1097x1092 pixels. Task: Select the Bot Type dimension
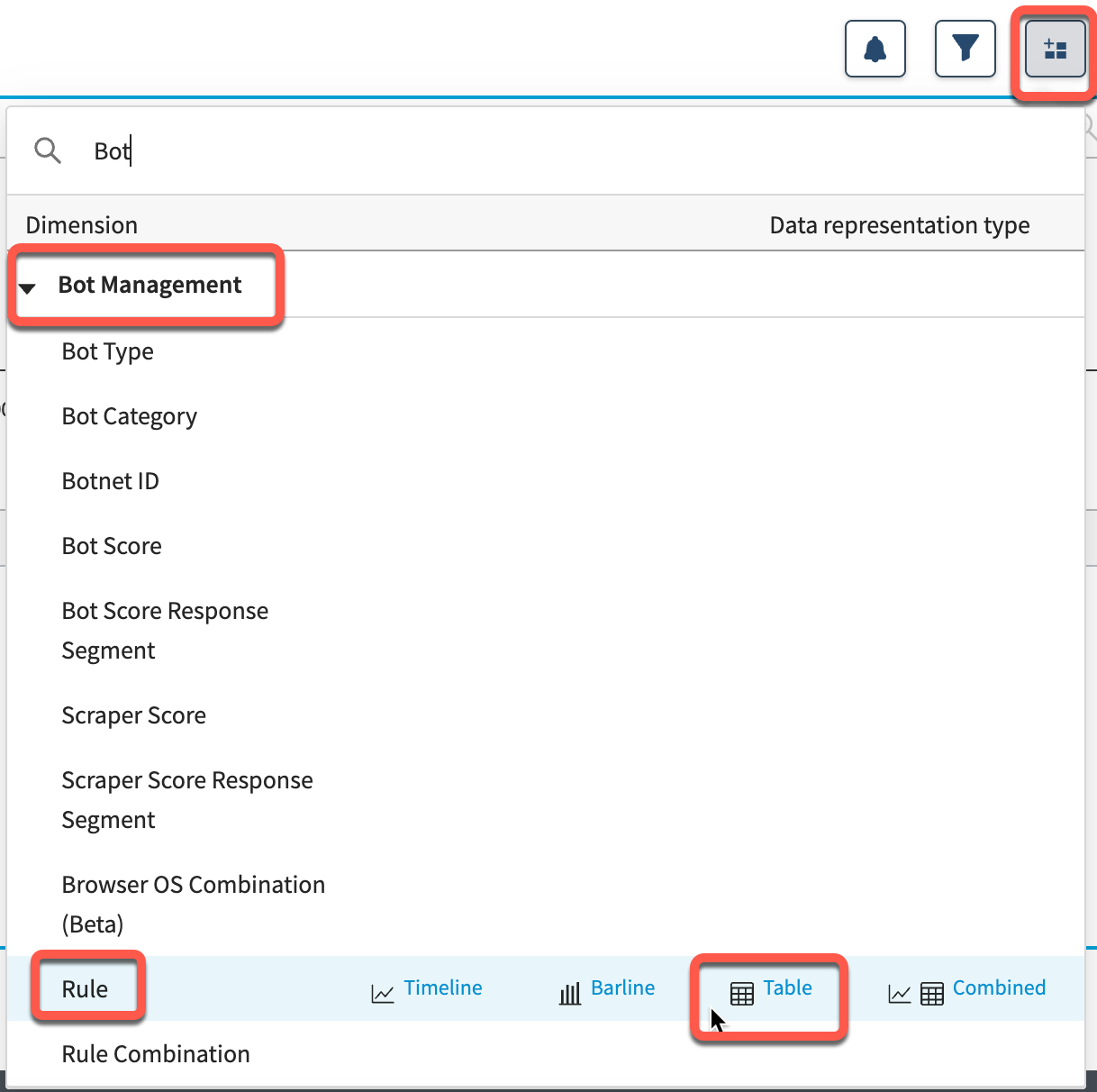pos(107,351)
